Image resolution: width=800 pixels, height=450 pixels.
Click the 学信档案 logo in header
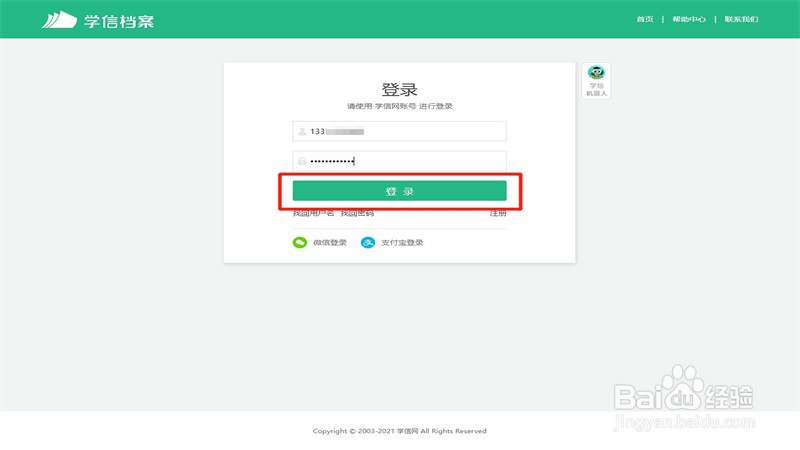(x=97, y=20)
